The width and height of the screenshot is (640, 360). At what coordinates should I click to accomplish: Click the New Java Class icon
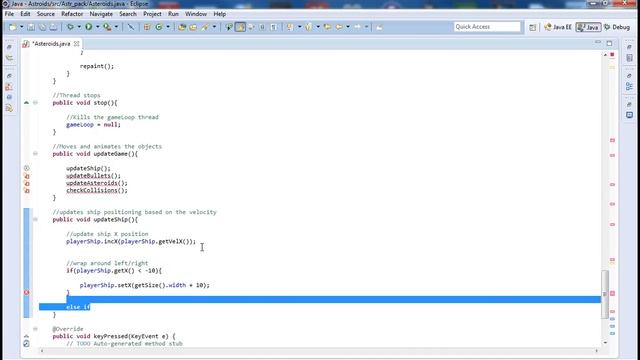[x=159, y=27]
